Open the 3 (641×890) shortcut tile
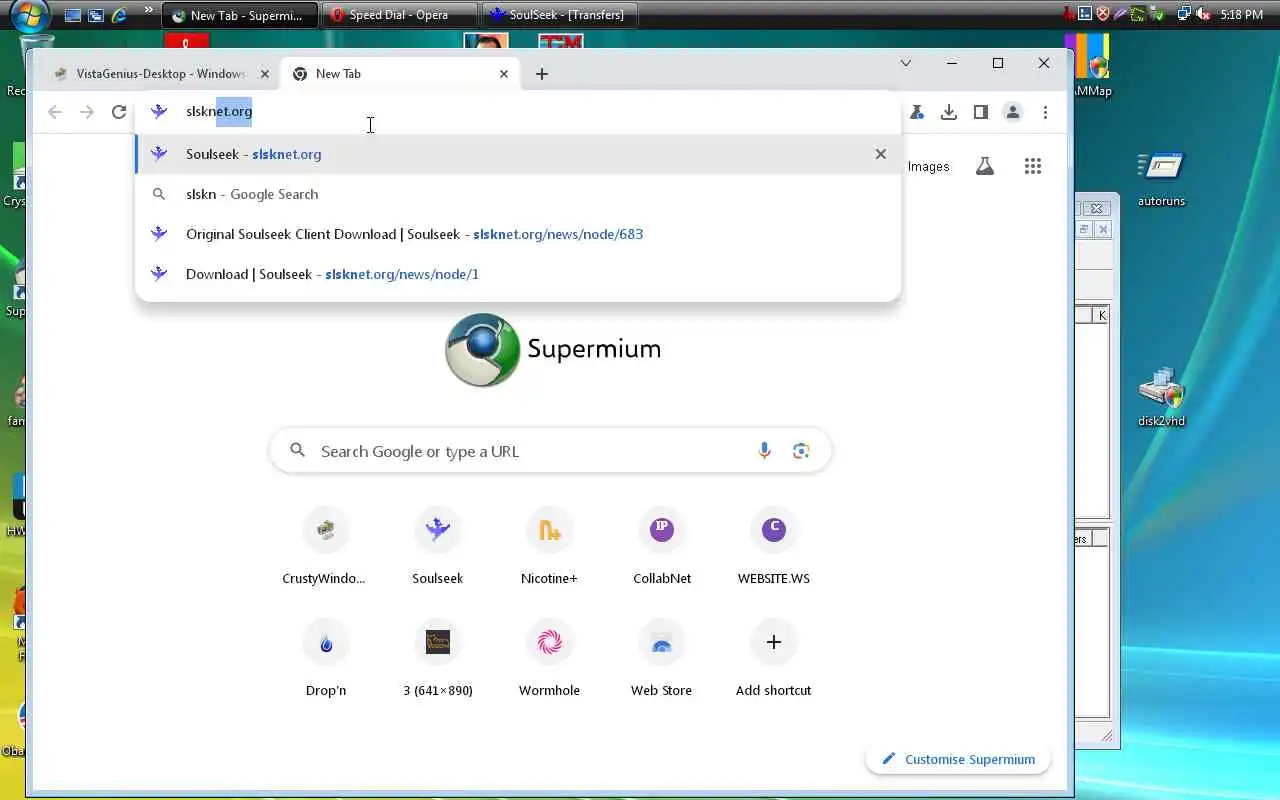1280x800 pixels. (x=437, y=659)
